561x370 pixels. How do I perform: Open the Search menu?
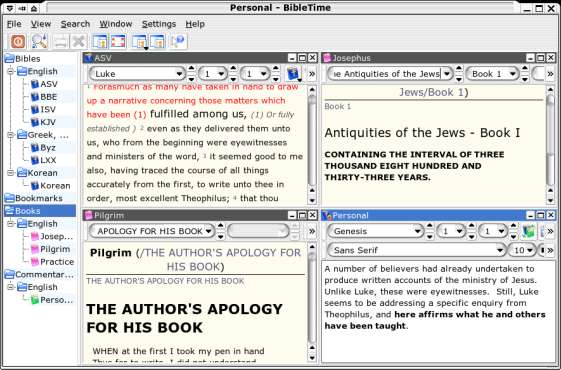pyautogui.click(x=75, y=24)
